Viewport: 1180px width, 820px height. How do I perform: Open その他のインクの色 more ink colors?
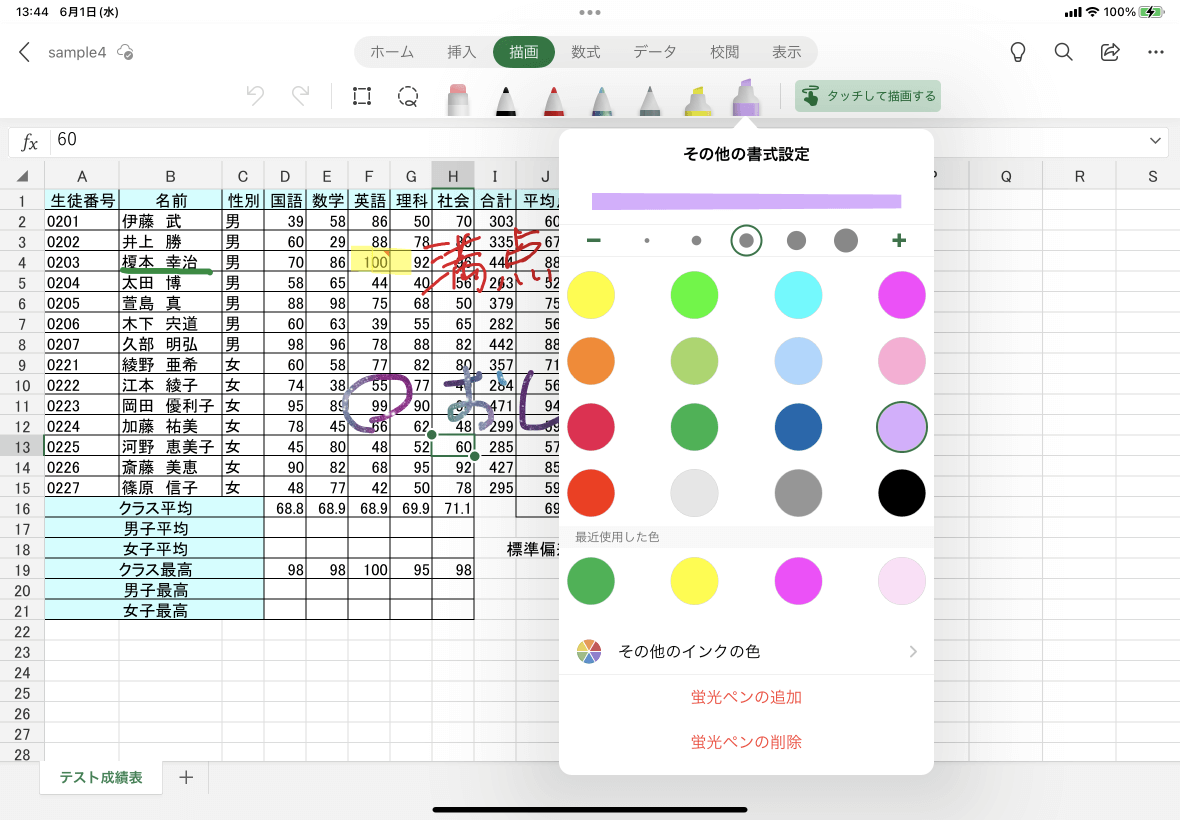point(747,651)
